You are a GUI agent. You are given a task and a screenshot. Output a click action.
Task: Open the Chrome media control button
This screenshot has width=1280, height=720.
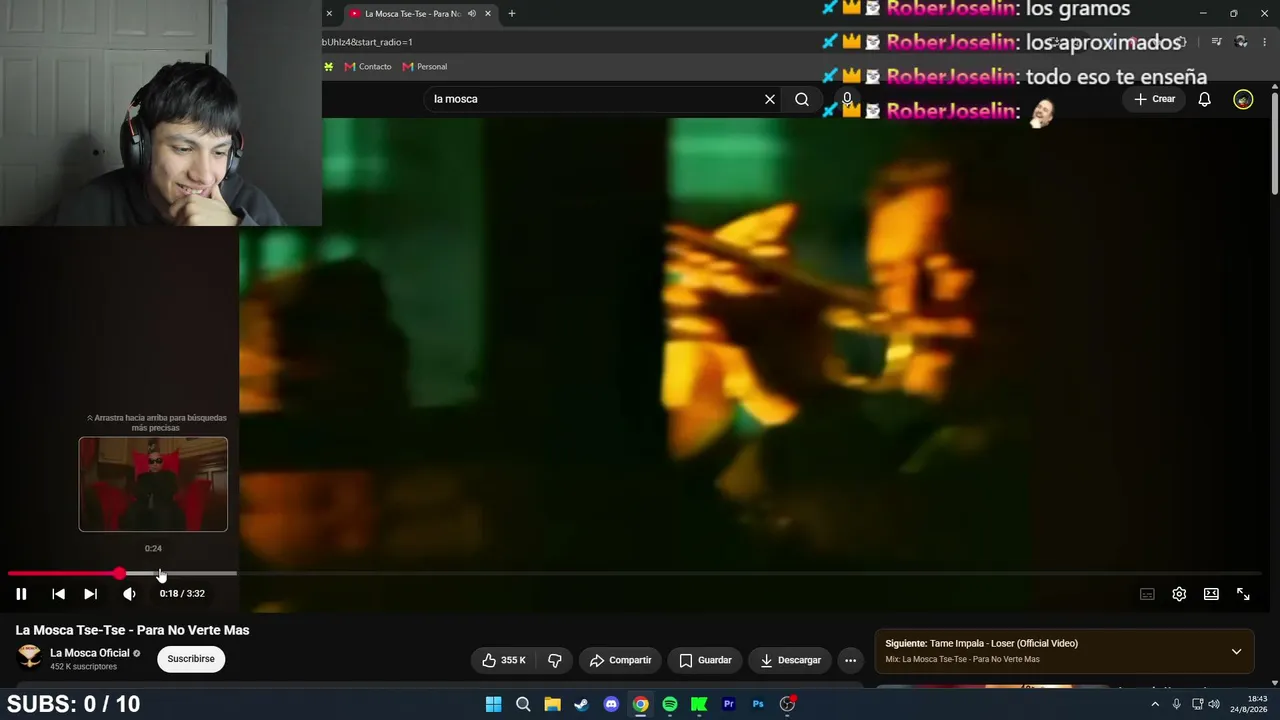(1216, 42)
